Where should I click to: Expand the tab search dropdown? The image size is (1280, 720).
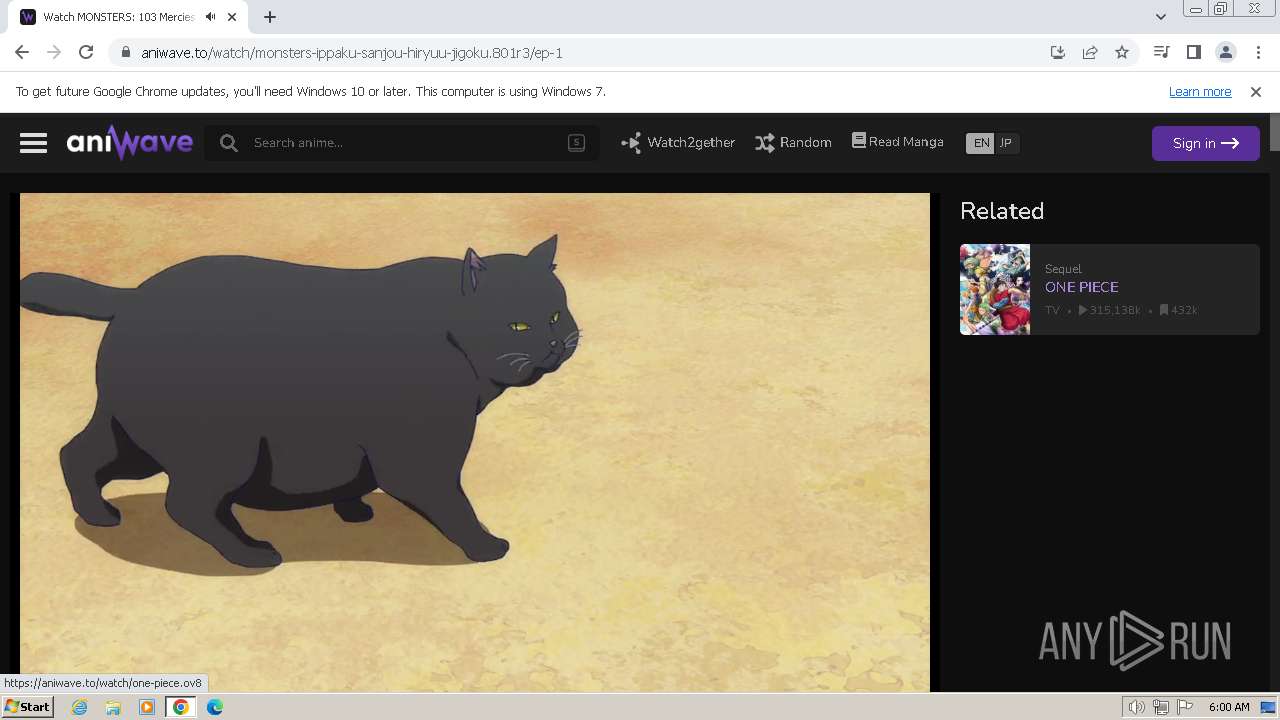[1160, 17]
